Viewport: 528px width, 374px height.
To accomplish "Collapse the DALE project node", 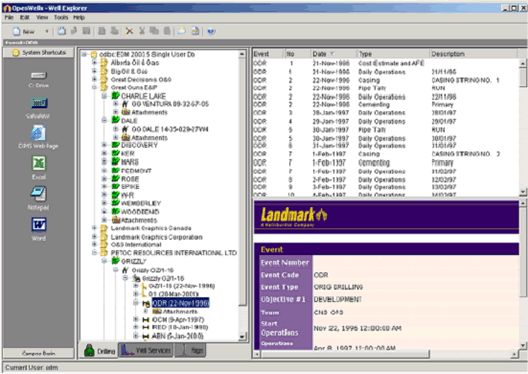I will pos(104,120).
